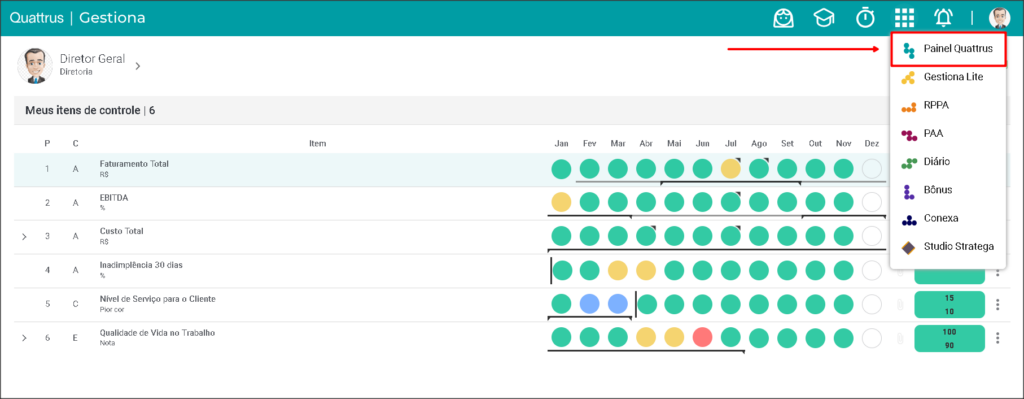The image size is (1024, 399).
Task: Click the Diretor Geral profile photo
Action: pyautogui.click(x=35, y=65)
